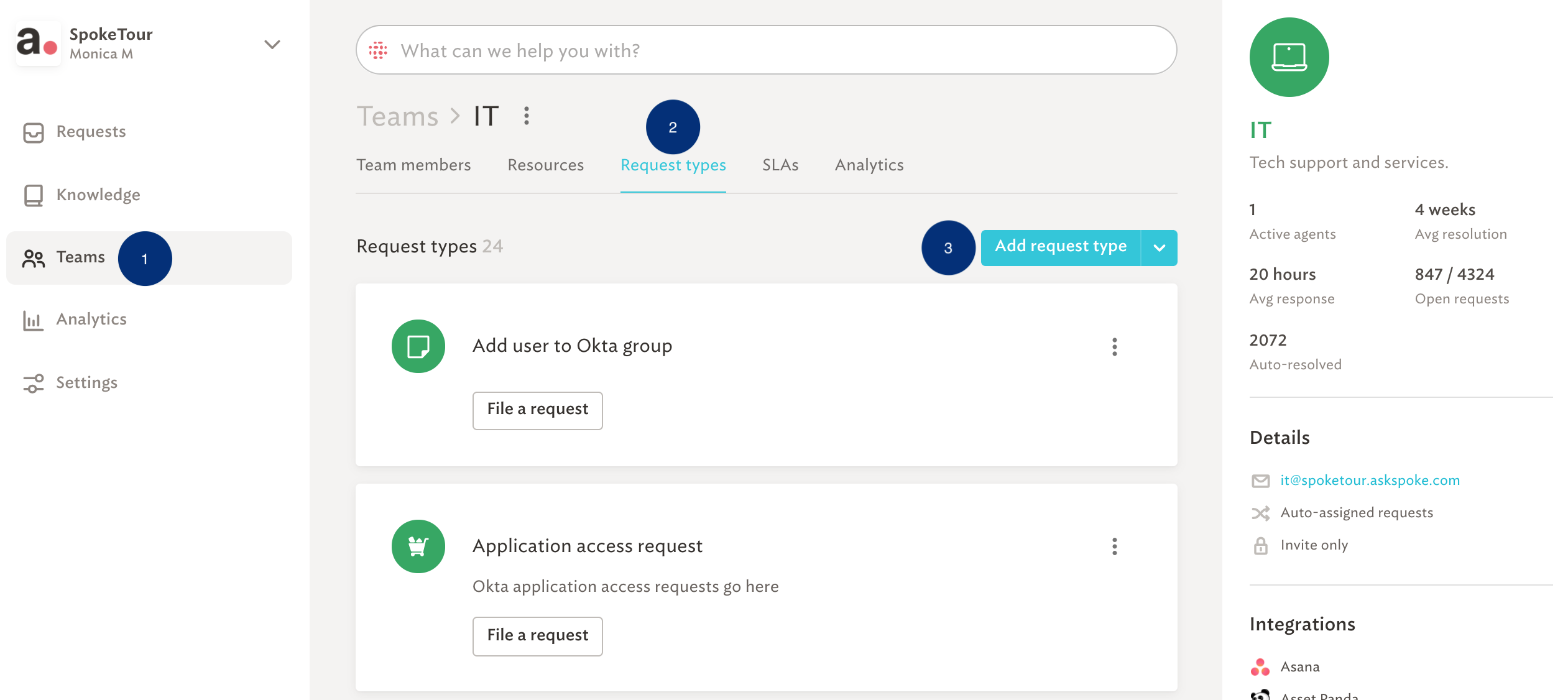Click the 'Okta application access requests go here' description
This screenshot has width=1568, height=700.
tap(625, 587)
